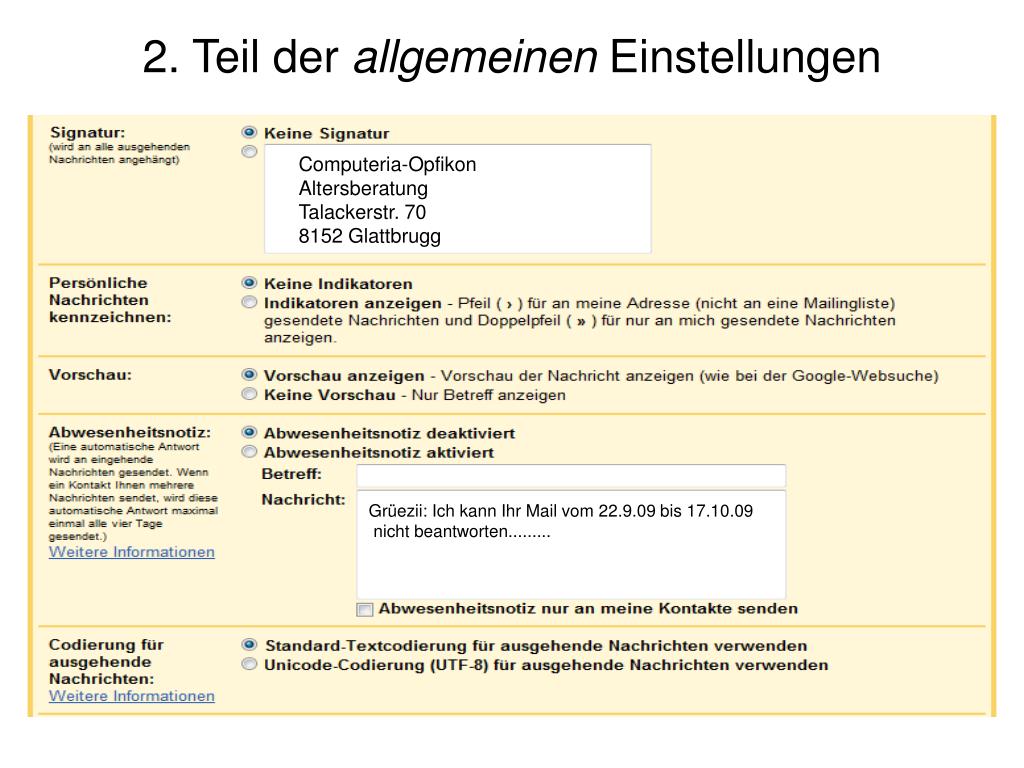Enable Indikatoren anzeigen radio option

click(249, 302)
